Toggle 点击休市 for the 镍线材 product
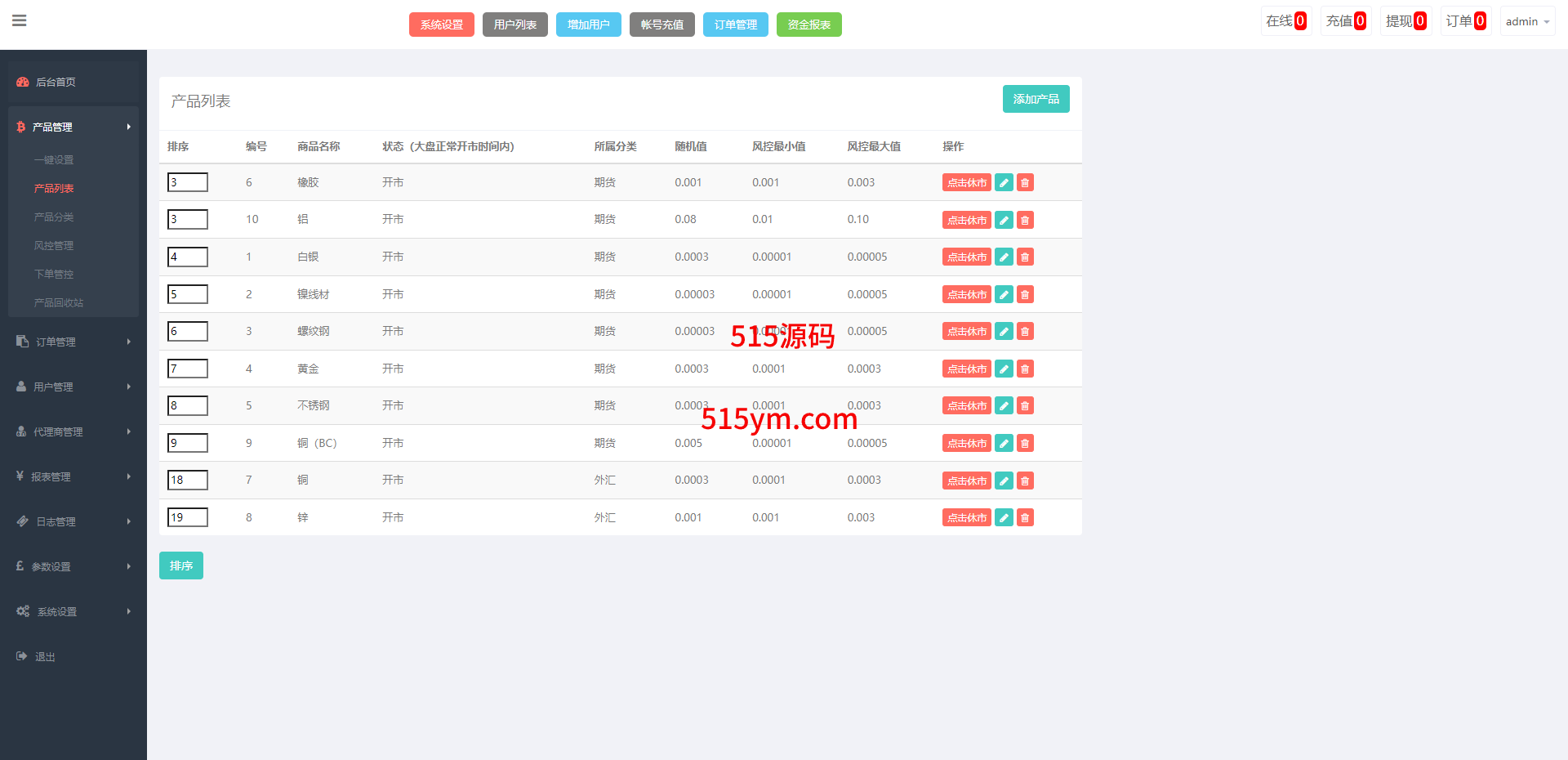This screenshot has height=760, width=1568. point(966,295)
